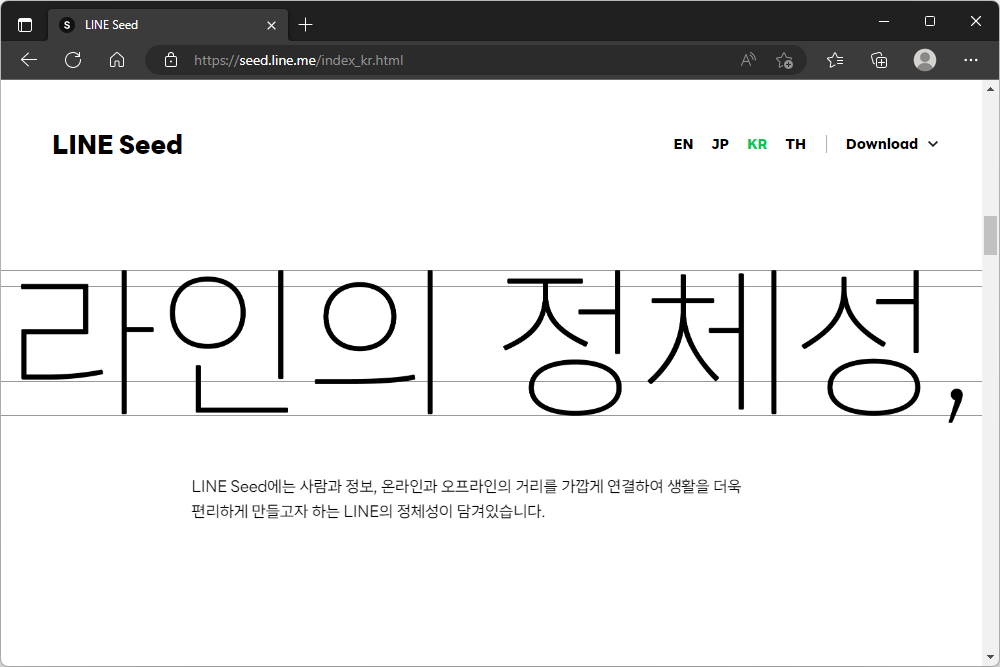Close the LINE Seed browser tab
Image resolution: width=1000 pixels, height=667 pixels.
pos(271,25)
